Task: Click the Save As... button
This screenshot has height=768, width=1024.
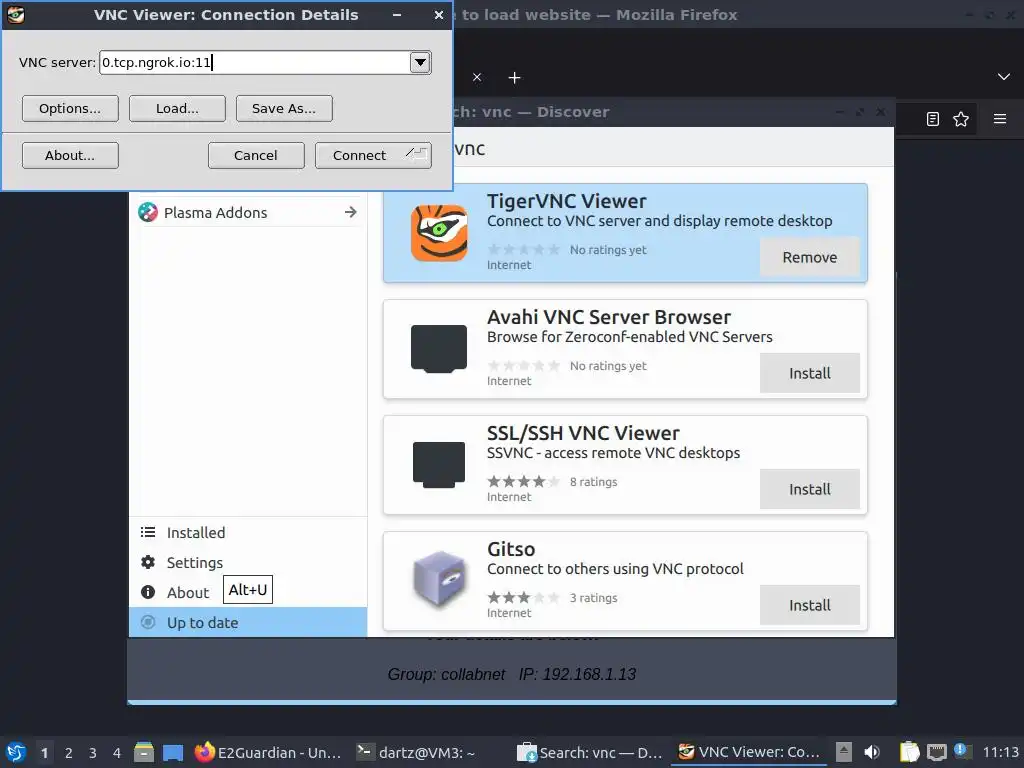Action: [x=284, y=108]
